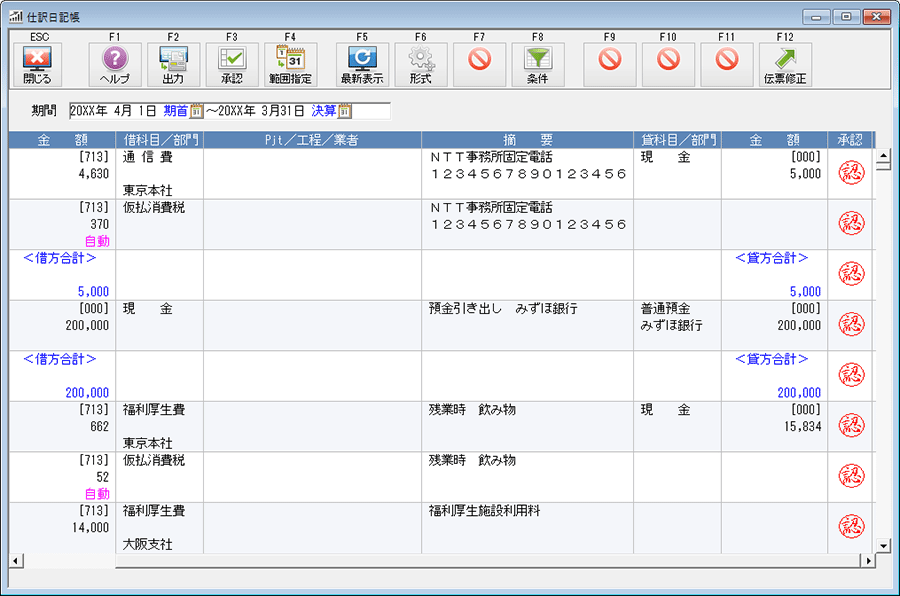The height and width of the screenshot is (596, 900).
Task: Click the ESC 閉じる close icon
Action: (x=37, y=64)
